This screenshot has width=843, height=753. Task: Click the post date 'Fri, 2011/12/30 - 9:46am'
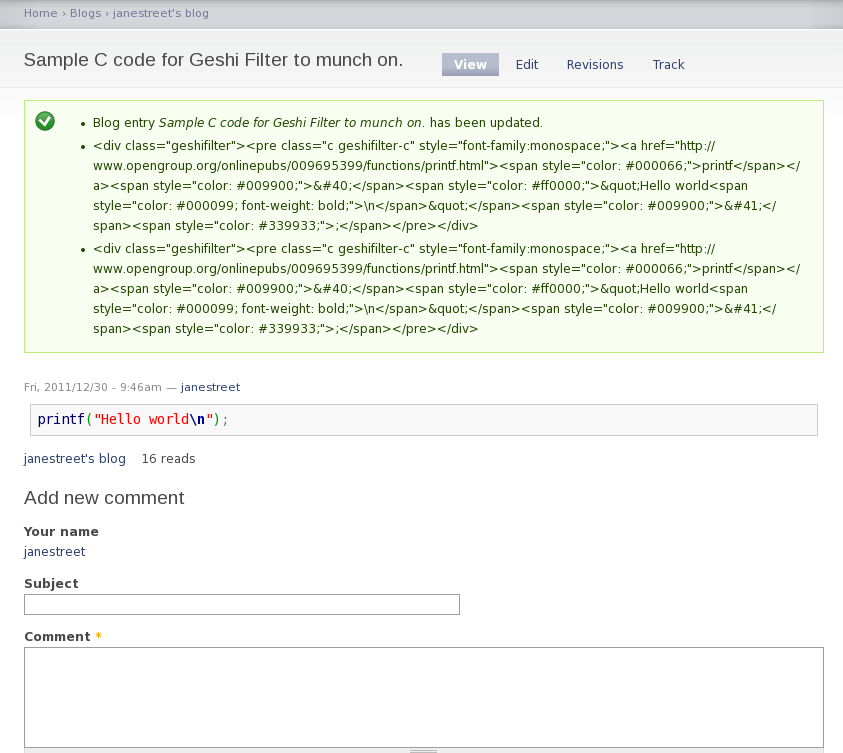coord(92,387)
